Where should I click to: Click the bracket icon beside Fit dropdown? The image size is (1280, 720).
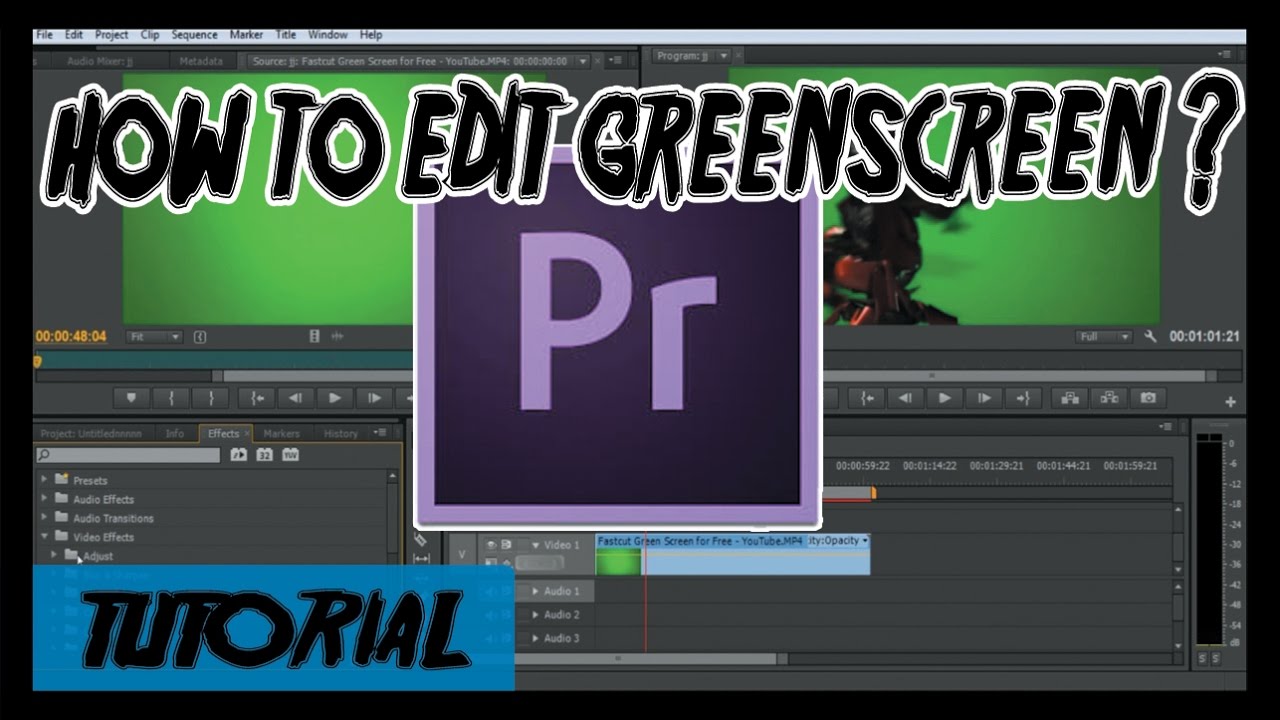[x=200, y=337]
